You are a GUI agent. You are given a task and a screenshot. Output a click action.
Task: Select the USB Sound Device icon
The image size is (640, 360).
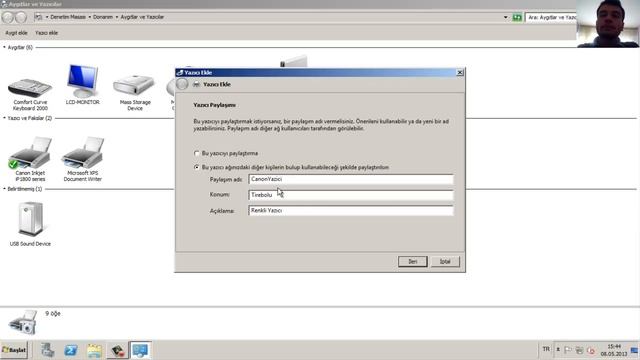click(x=30, y=224)
